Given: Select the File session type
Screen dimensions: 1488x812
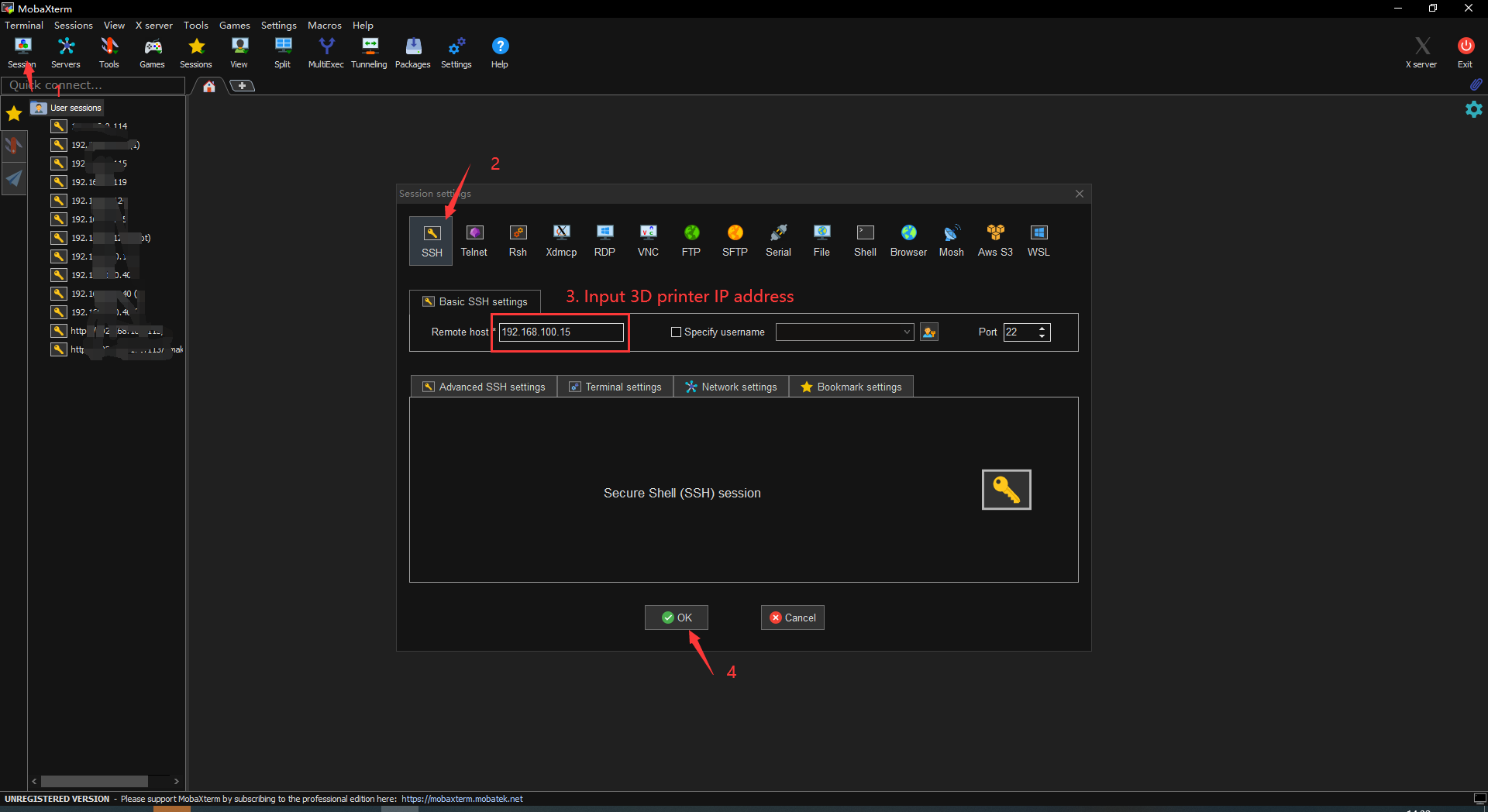Looking at the screenshot, I should point(821,241).
